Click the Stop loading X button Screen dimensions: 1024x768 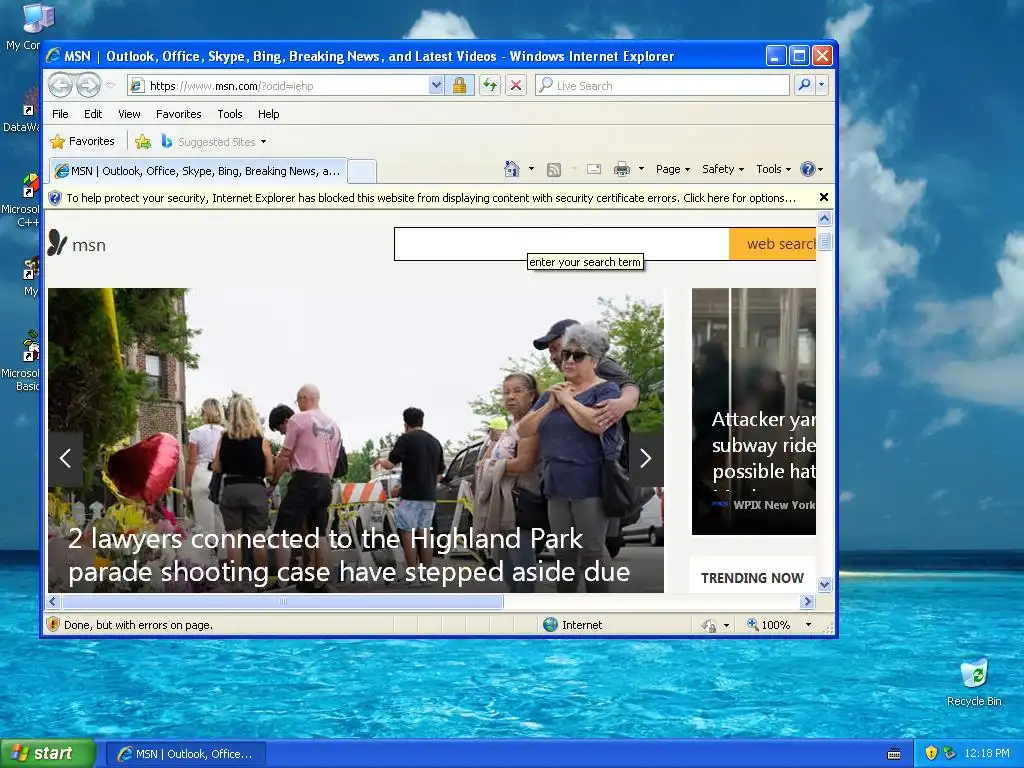[x=516, y=86]
